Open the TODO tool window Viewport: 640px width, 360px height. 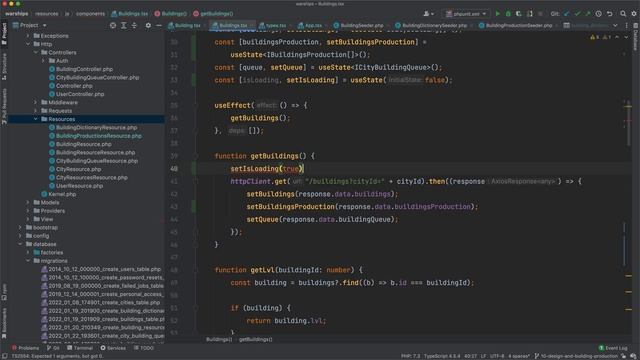[x=144, y=348]
